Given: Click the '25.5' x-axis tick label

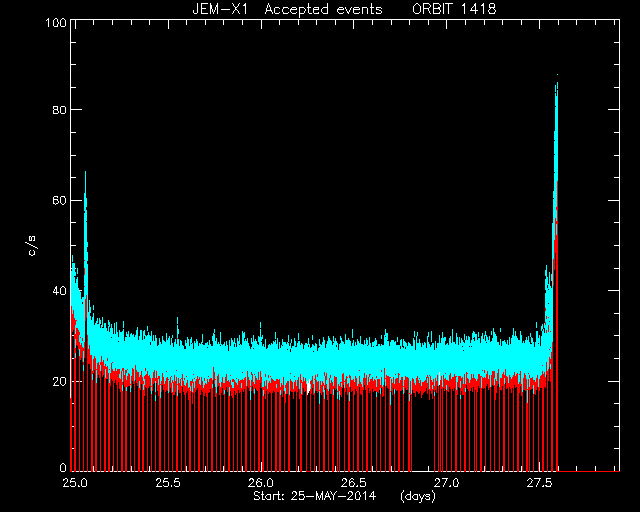Looking at the screenshot, I should click(x=168, y=483).
